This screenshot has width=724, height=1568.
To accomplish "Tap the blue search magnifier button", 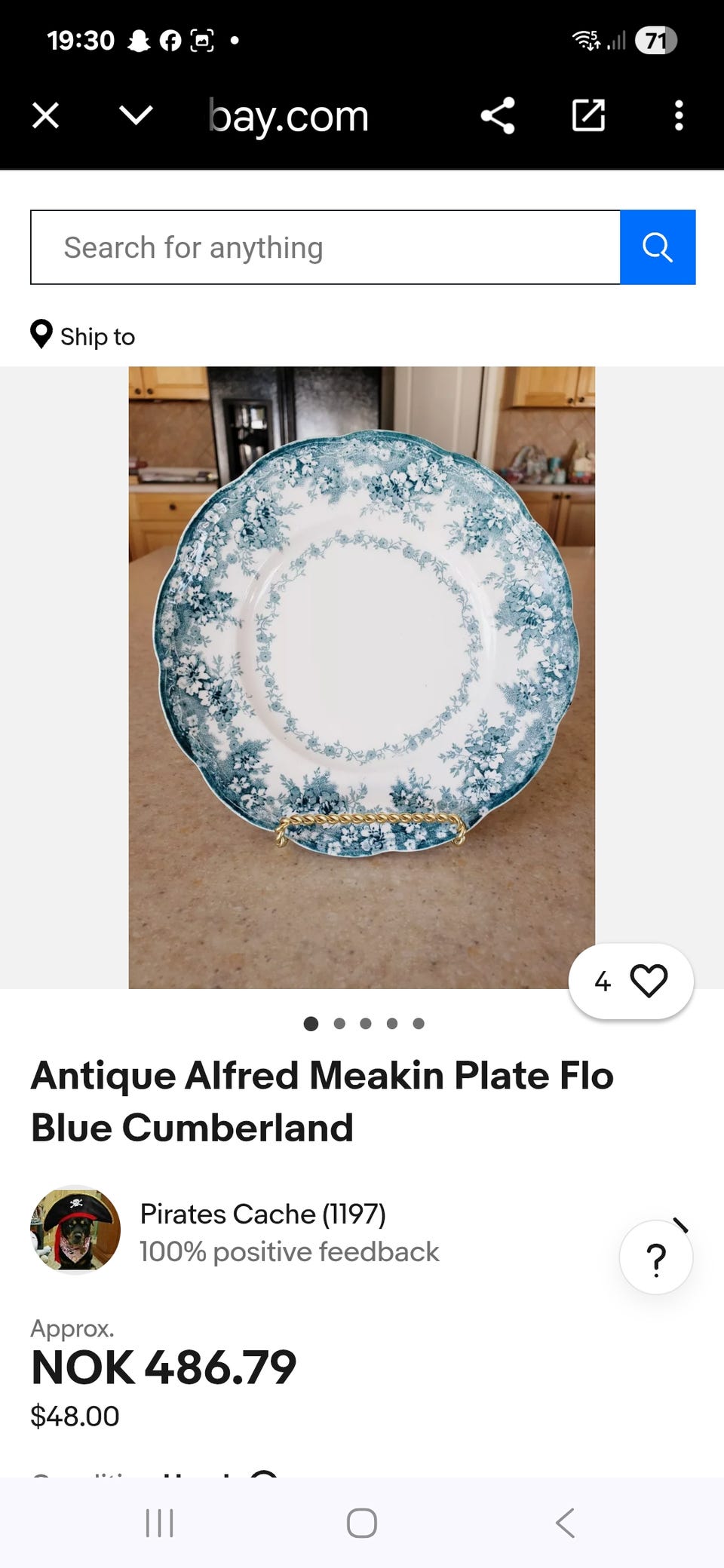I will coord(657,247).
